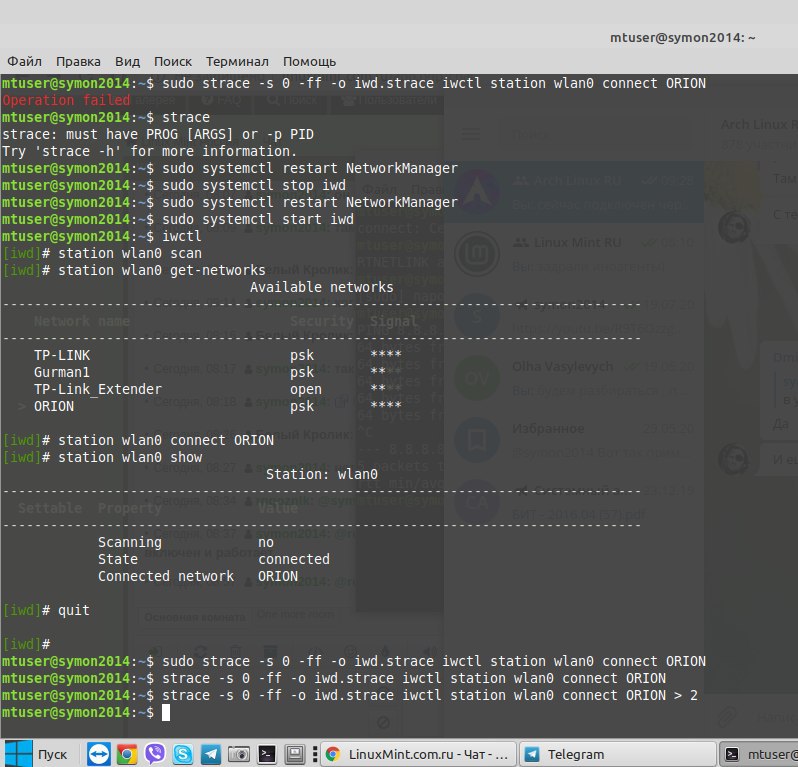798x767 pixels.
Task: Click the Пуск start menu button
Action: pos(36,754)
